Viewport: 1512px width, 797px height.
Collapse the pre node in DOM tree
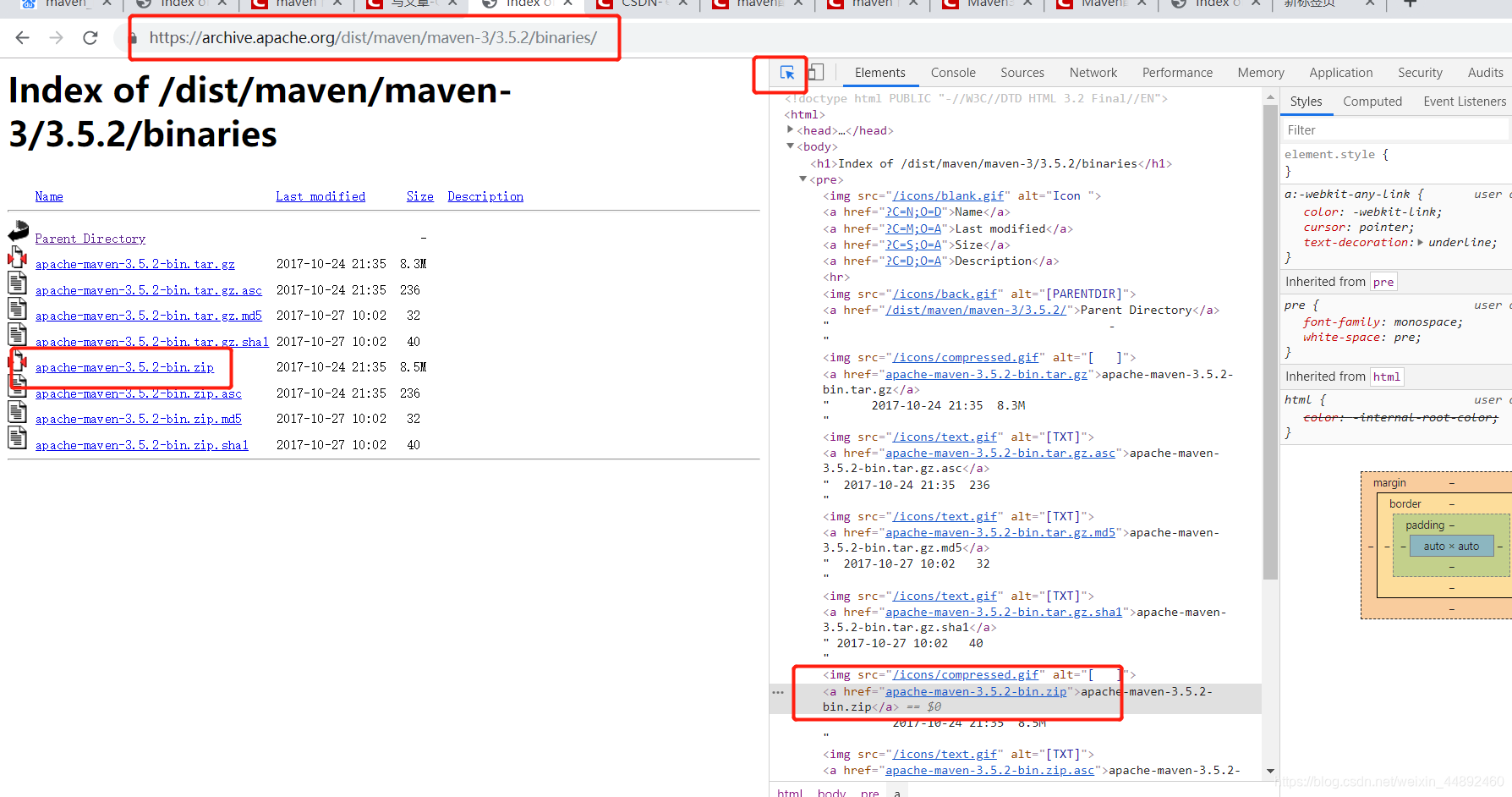(803, 179)
